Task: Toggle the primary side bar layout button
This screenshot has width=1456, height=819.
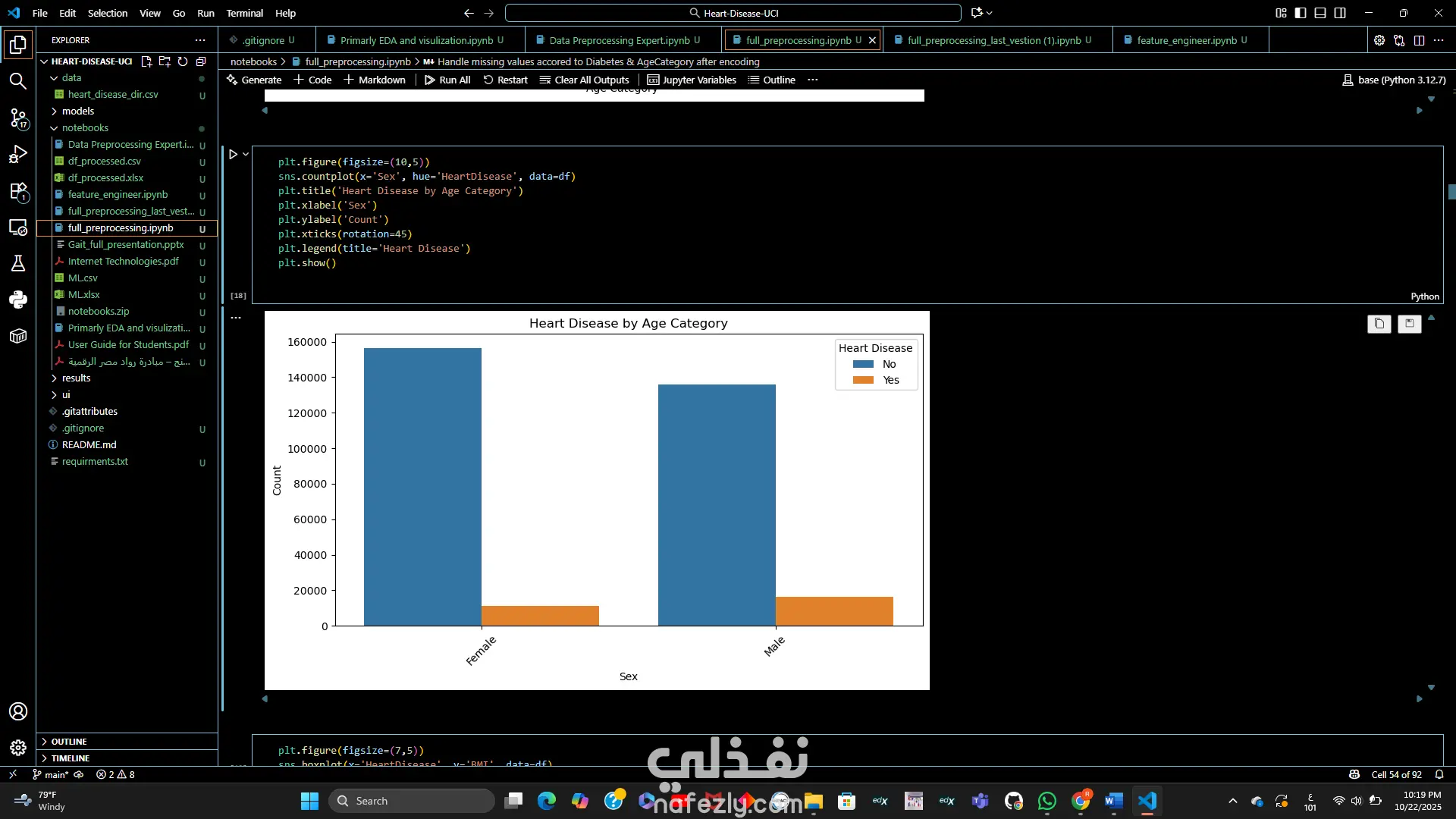Action: coord(1301,13)
